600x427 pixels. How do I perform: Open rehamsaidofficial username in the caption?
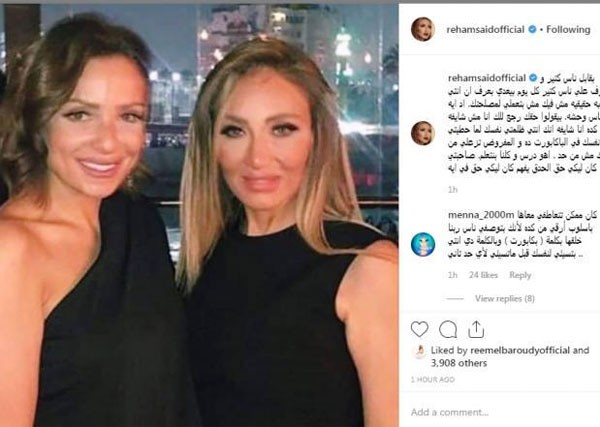487,78
